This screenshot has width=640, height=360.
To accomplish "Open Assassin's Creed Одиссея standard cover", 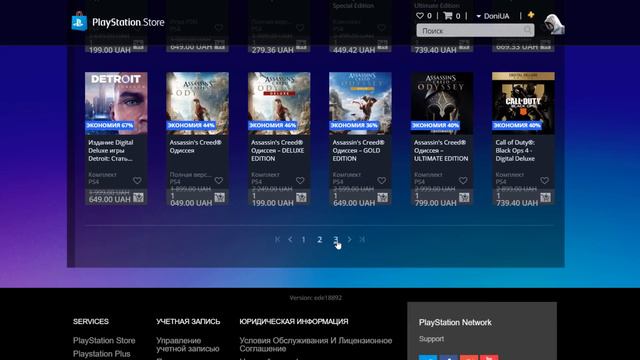I will coord(198,103).
